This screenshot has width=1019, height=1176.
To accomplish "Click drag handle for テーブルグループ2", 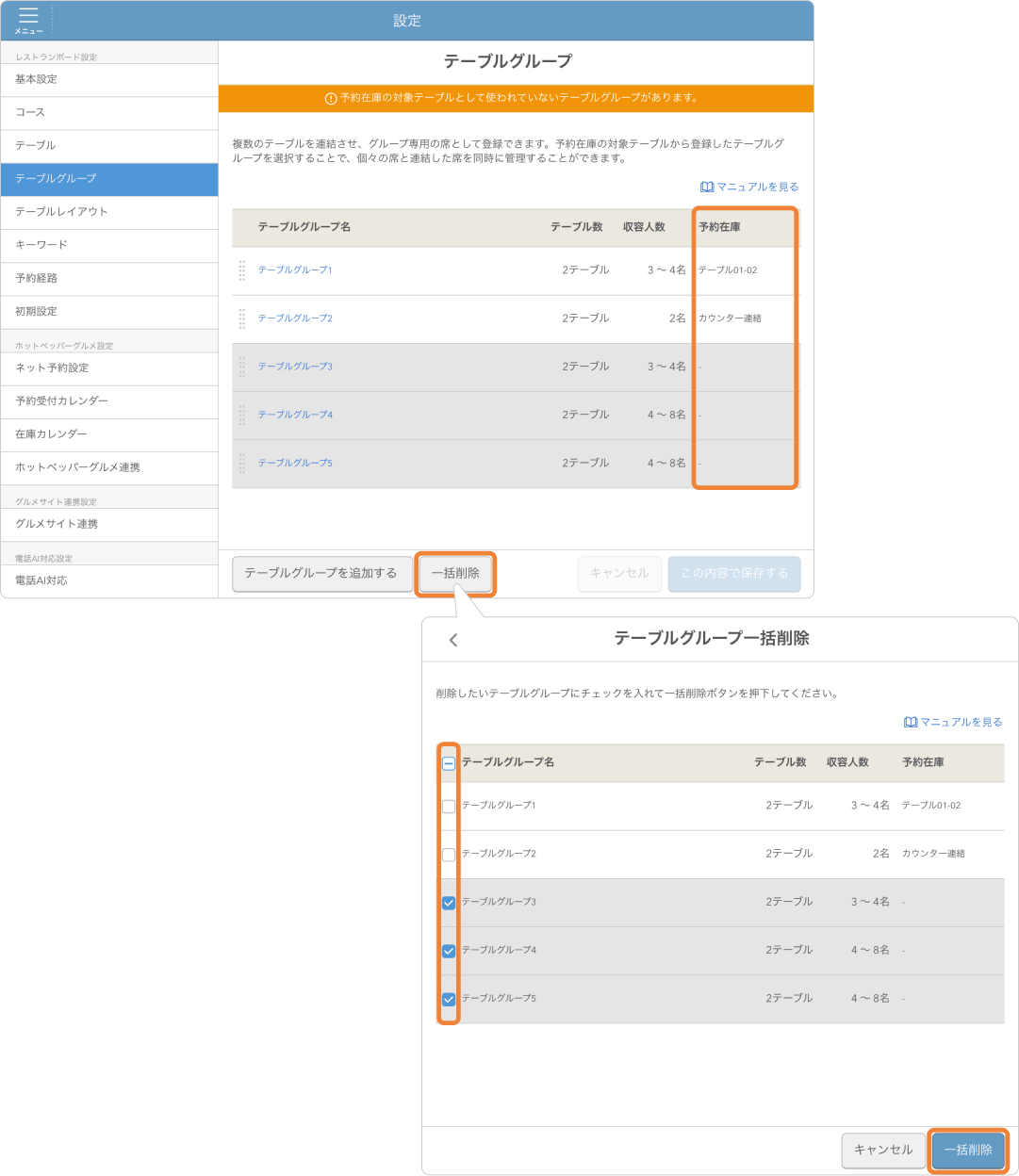I will (x=242, y=318).
